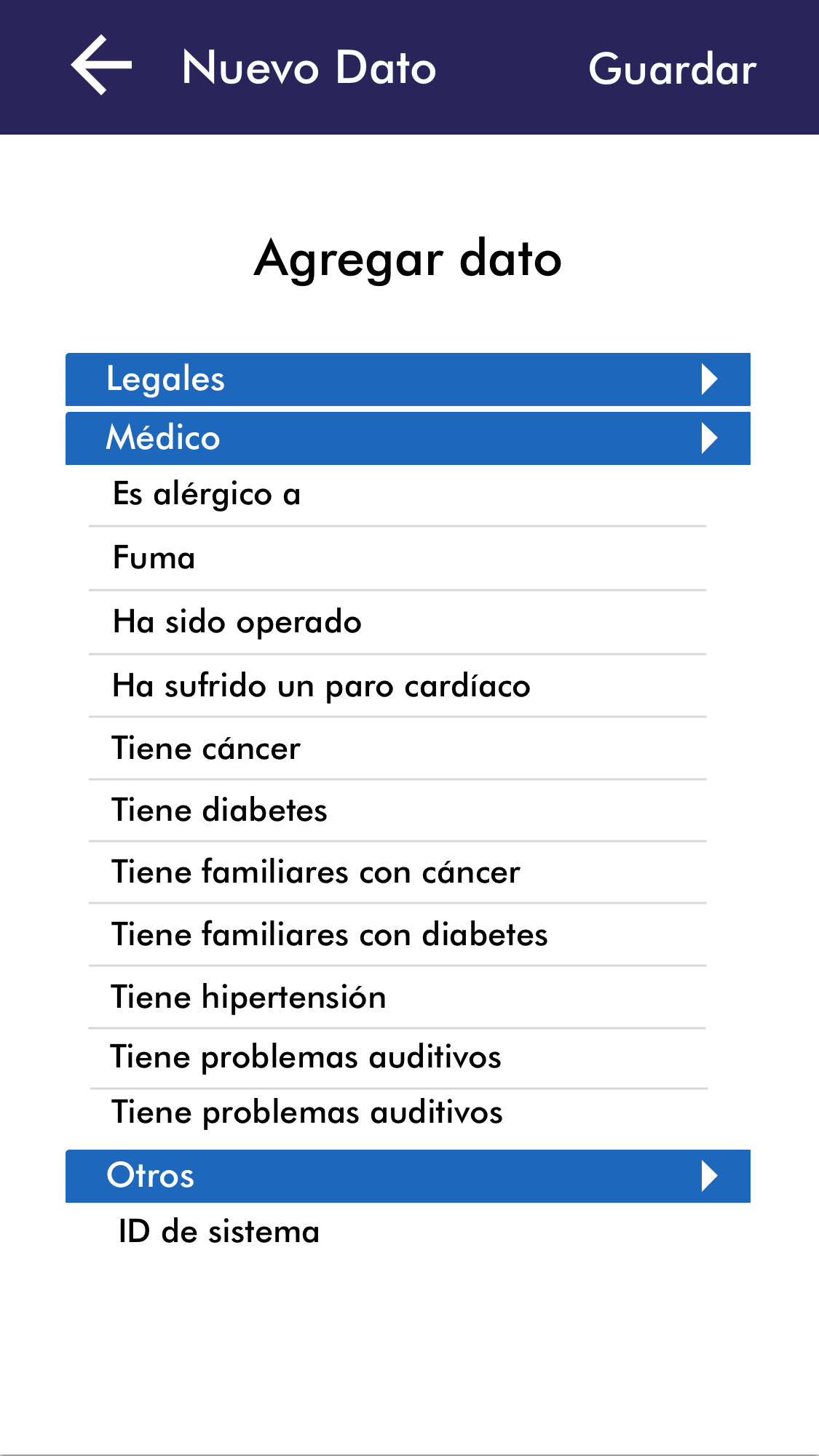Tap "ID de sistema" item
The width and height of the screenshot is (819, 1456).
(x=219, y=1232)
